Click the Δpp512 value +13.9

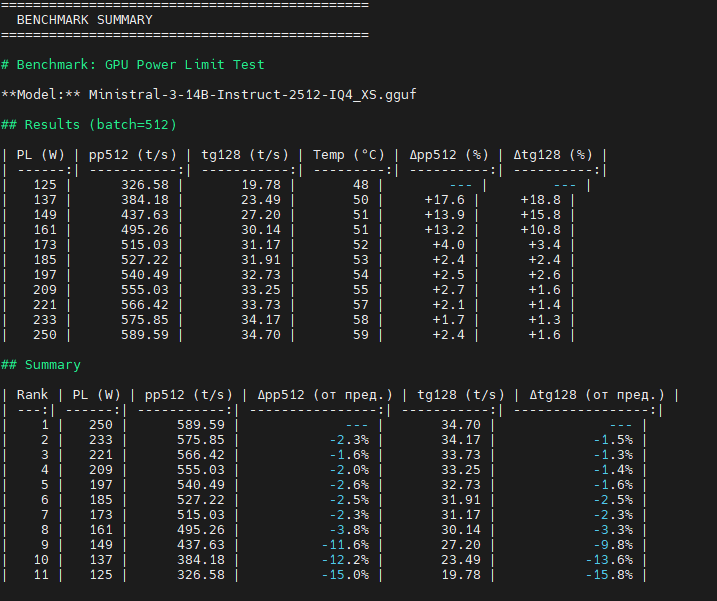click(444, 215)
